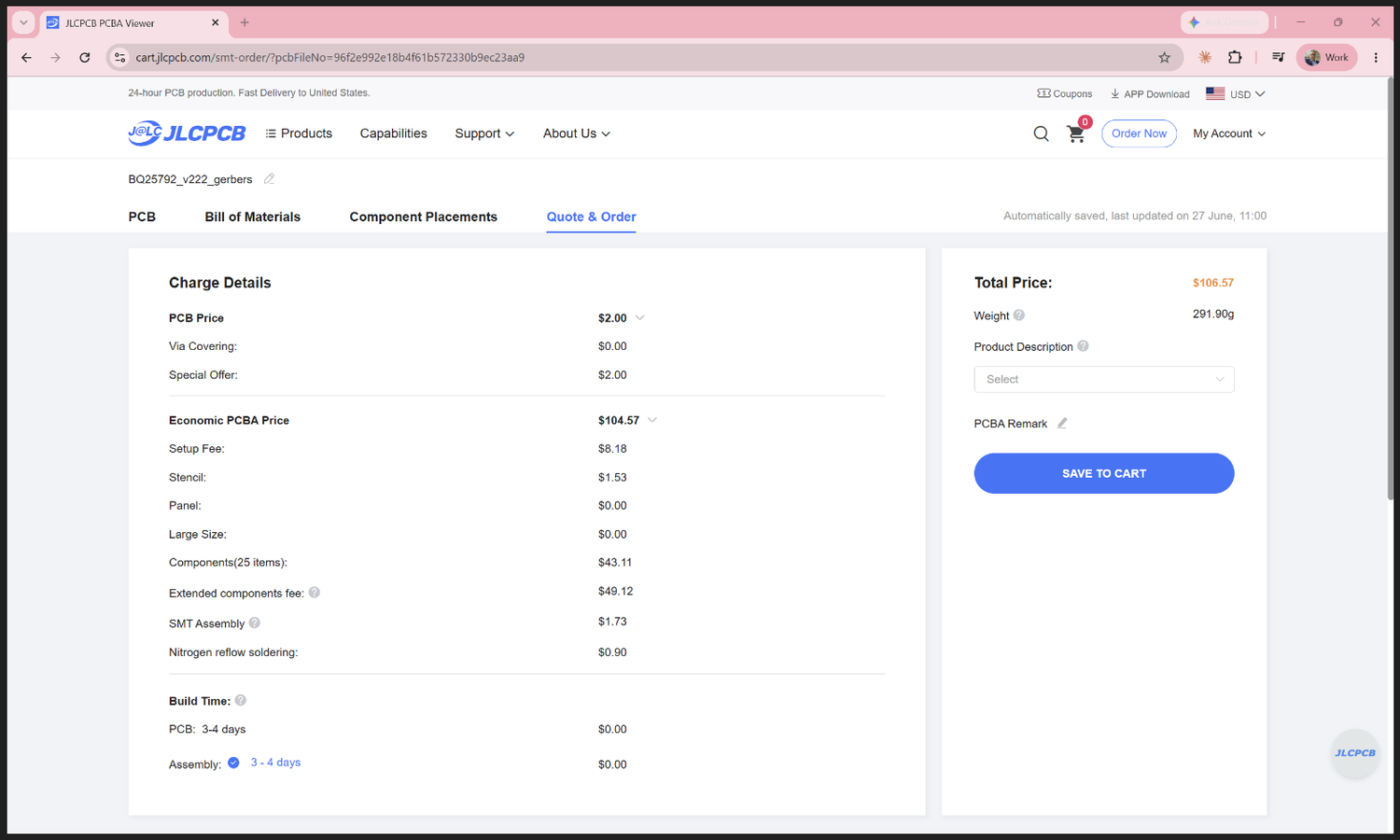Screen dimensions: 1400x840
Task: Edit PCBA Remark pencil icon
Action: pos(1062,423)
